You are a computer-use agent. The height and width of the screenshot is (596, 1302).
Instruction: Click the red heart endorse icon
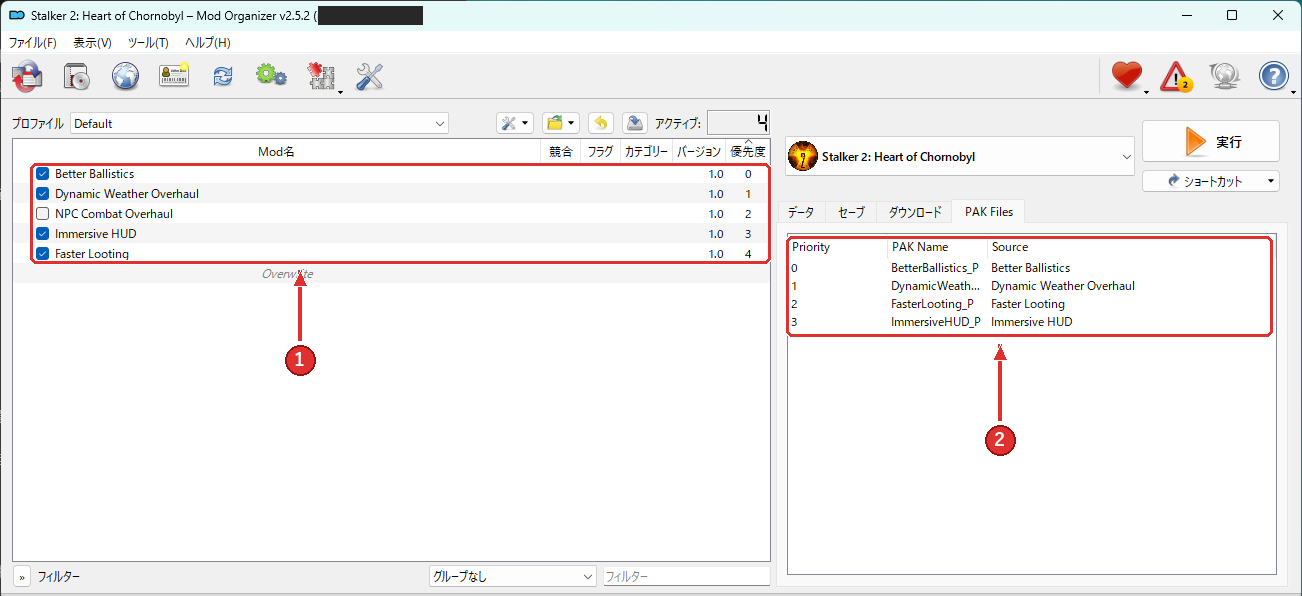pyautogui.click(x=1126, y=76)
